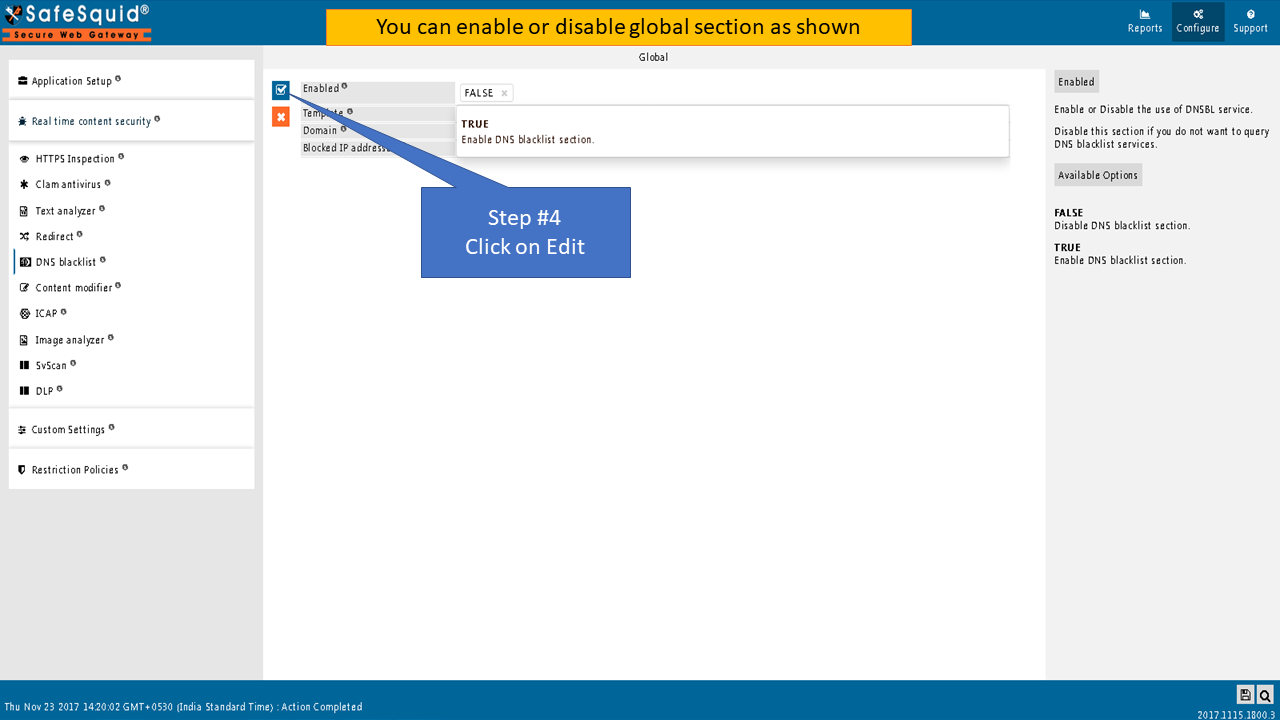Click HTTPS Inspection eye icon
The image size is (1280, 720).
point(25,159)
